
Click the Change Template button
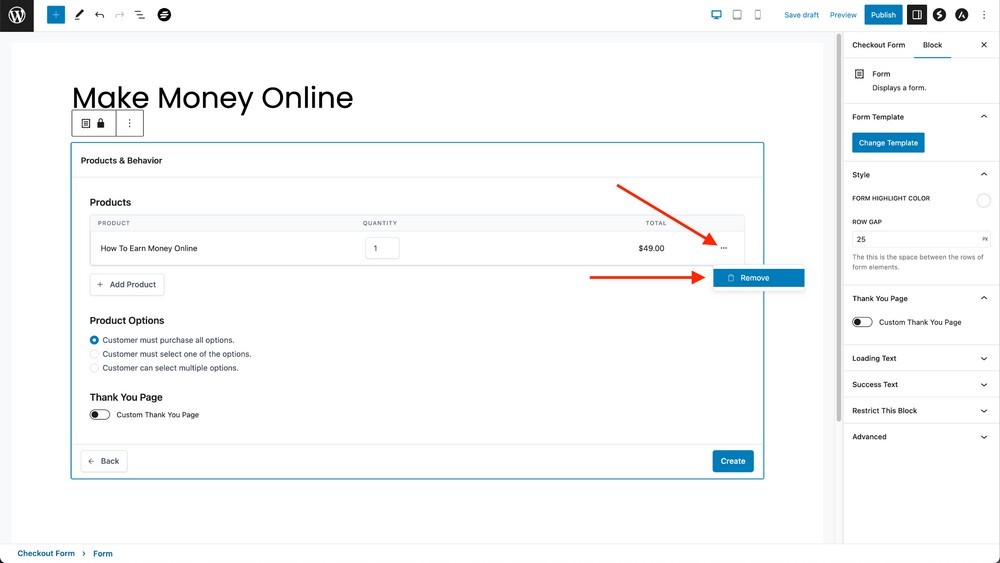[888, 143]
